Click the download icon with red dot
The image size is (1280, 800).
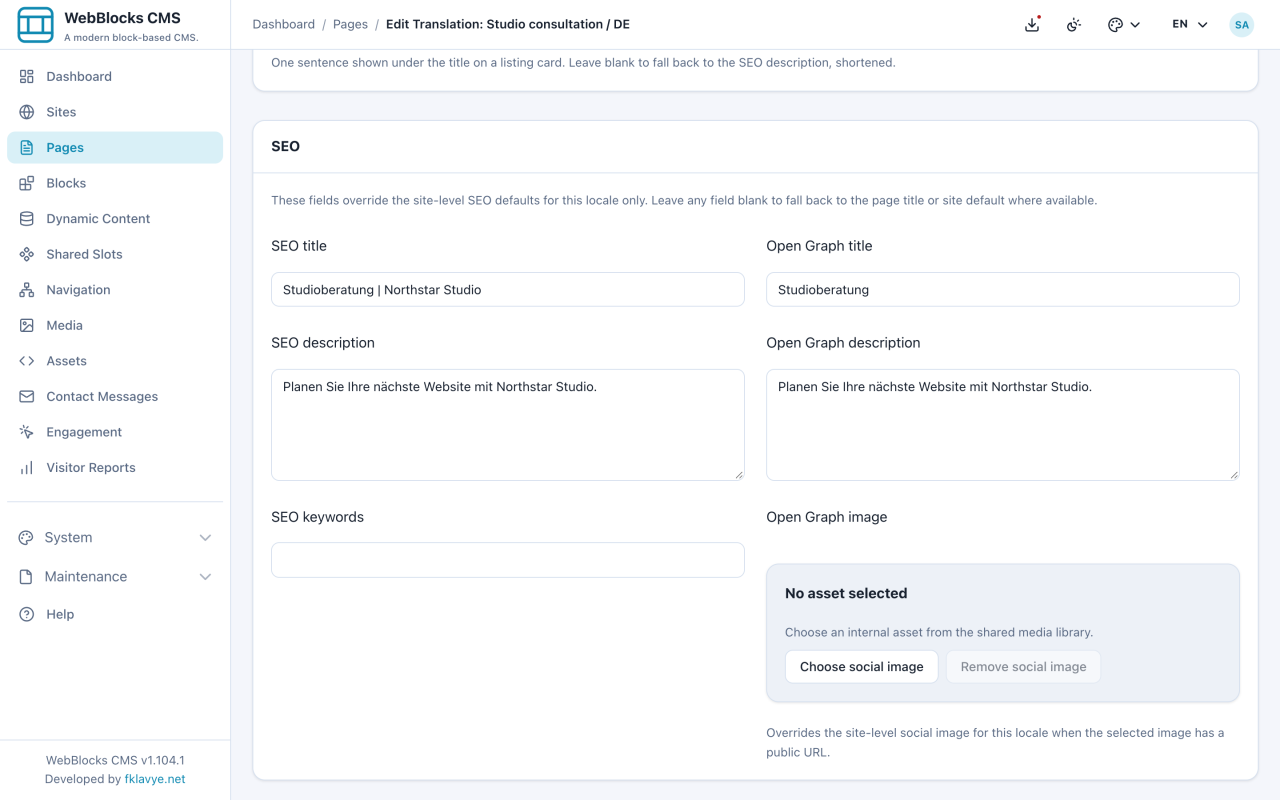click(1032, 24)
